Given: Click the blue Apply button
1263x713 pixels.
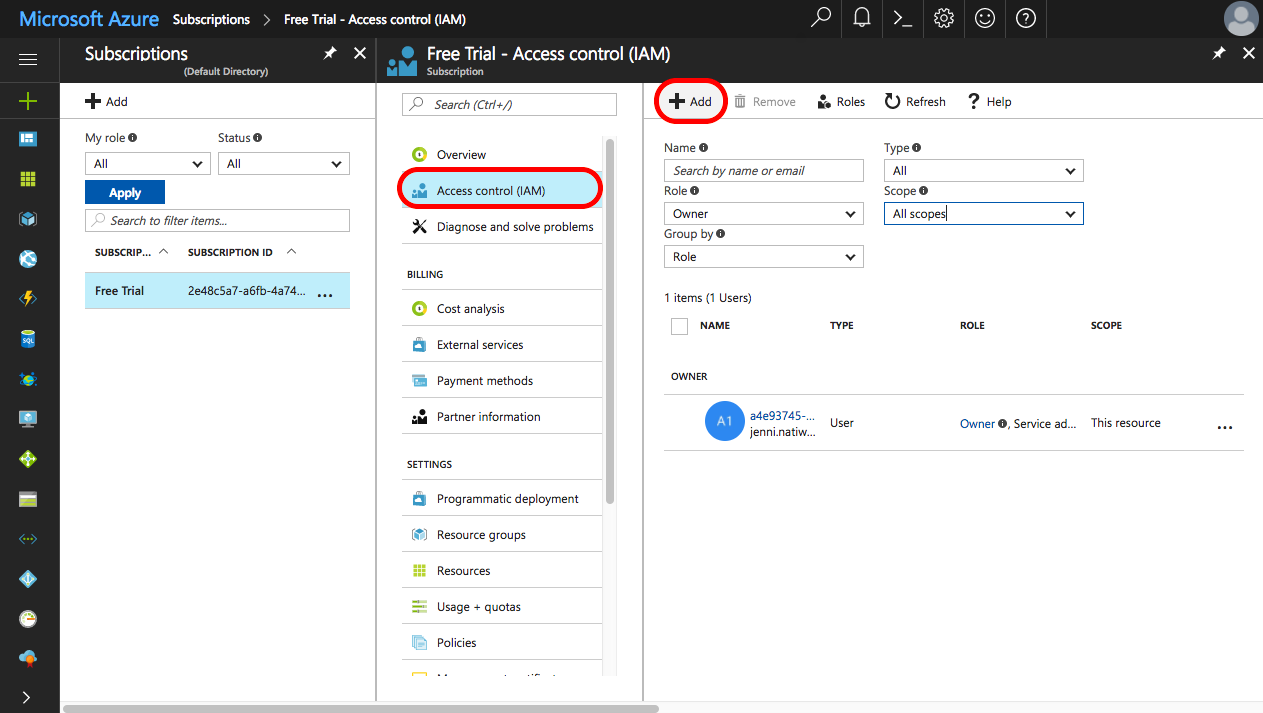Looking at the screenshot, I should tap(125, 193).
